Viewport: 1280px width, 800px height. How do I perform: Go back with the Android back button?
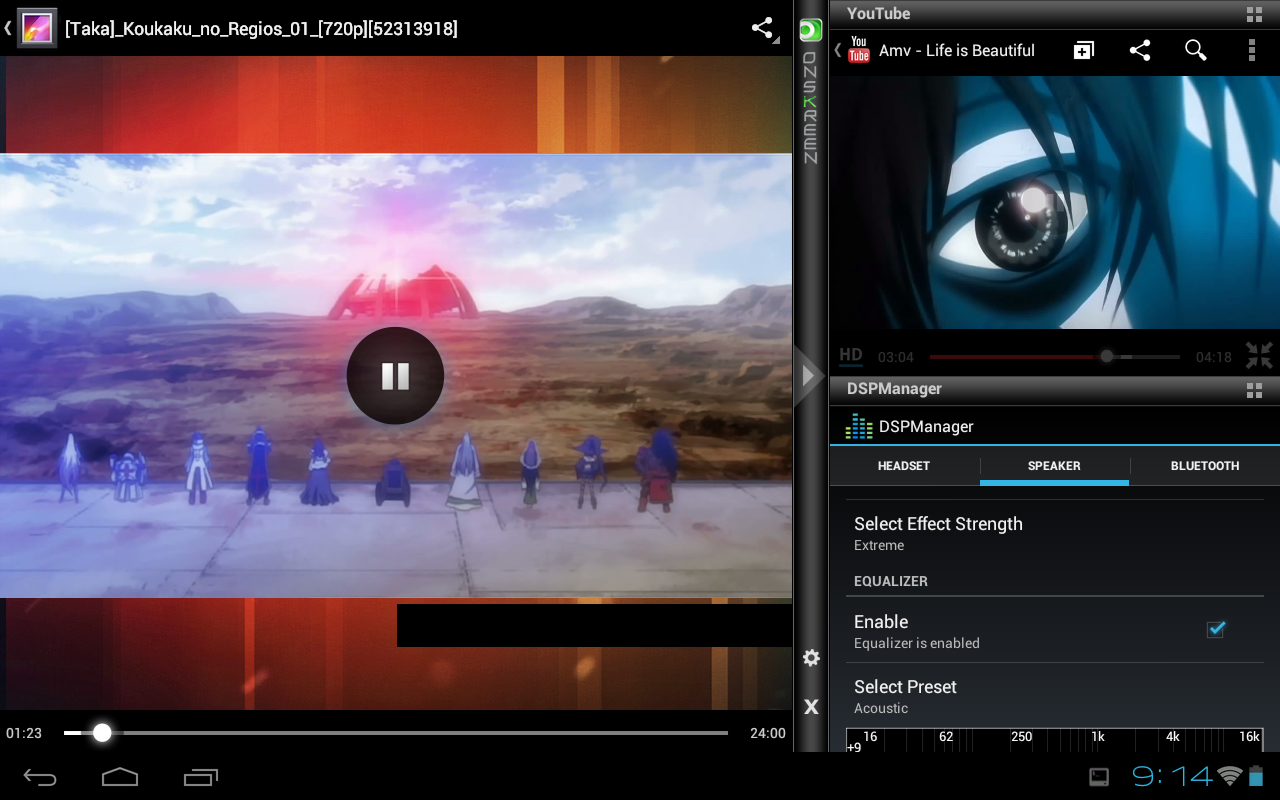pos(41,776)
